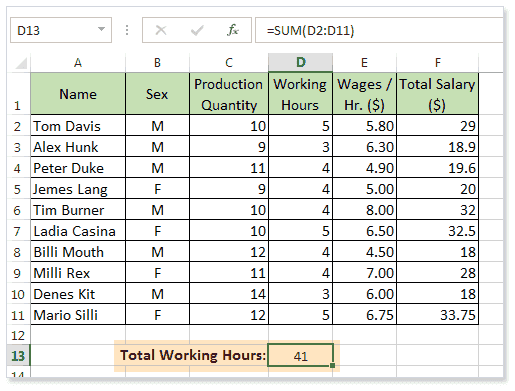Select row 12 header

[x=18, y=335]
